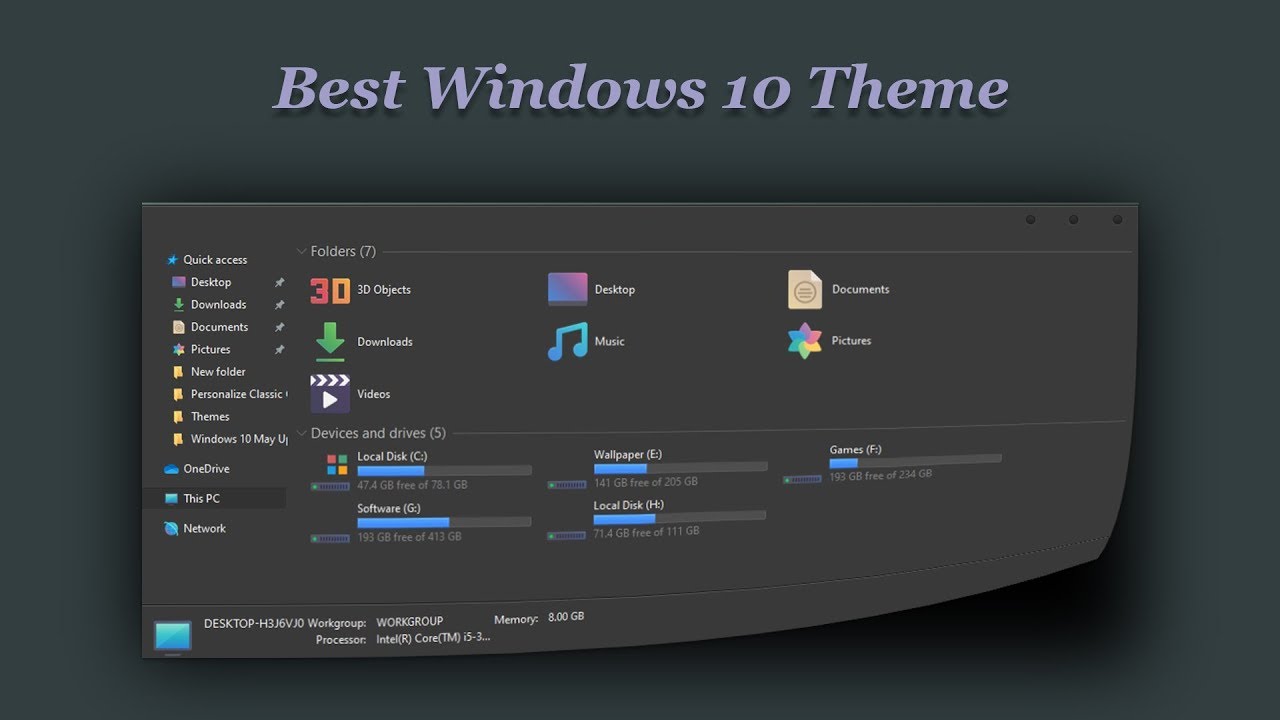The height and width of the screenshot is (720, 1280).
Task: Open Personalize Classic folder in sidebar
Action: pyautogui.click(x=238, y=394)
